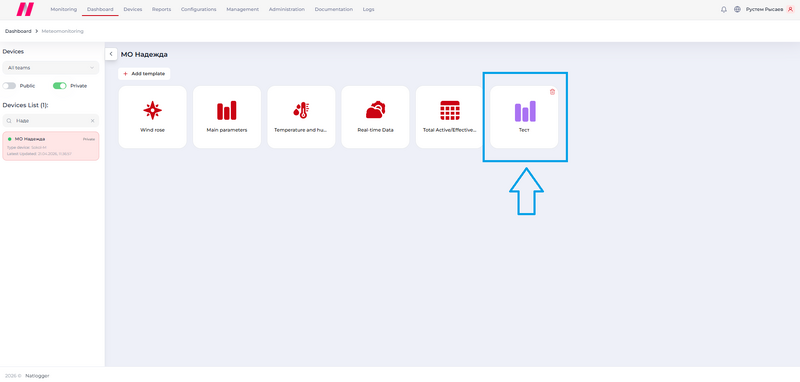Click the Private badge on device card

pos(89,139)
